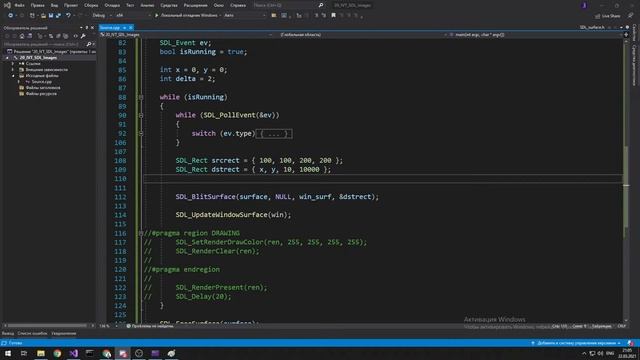
Task: Select the Source.cpp editor tab
Action: (x=110, y=27)
